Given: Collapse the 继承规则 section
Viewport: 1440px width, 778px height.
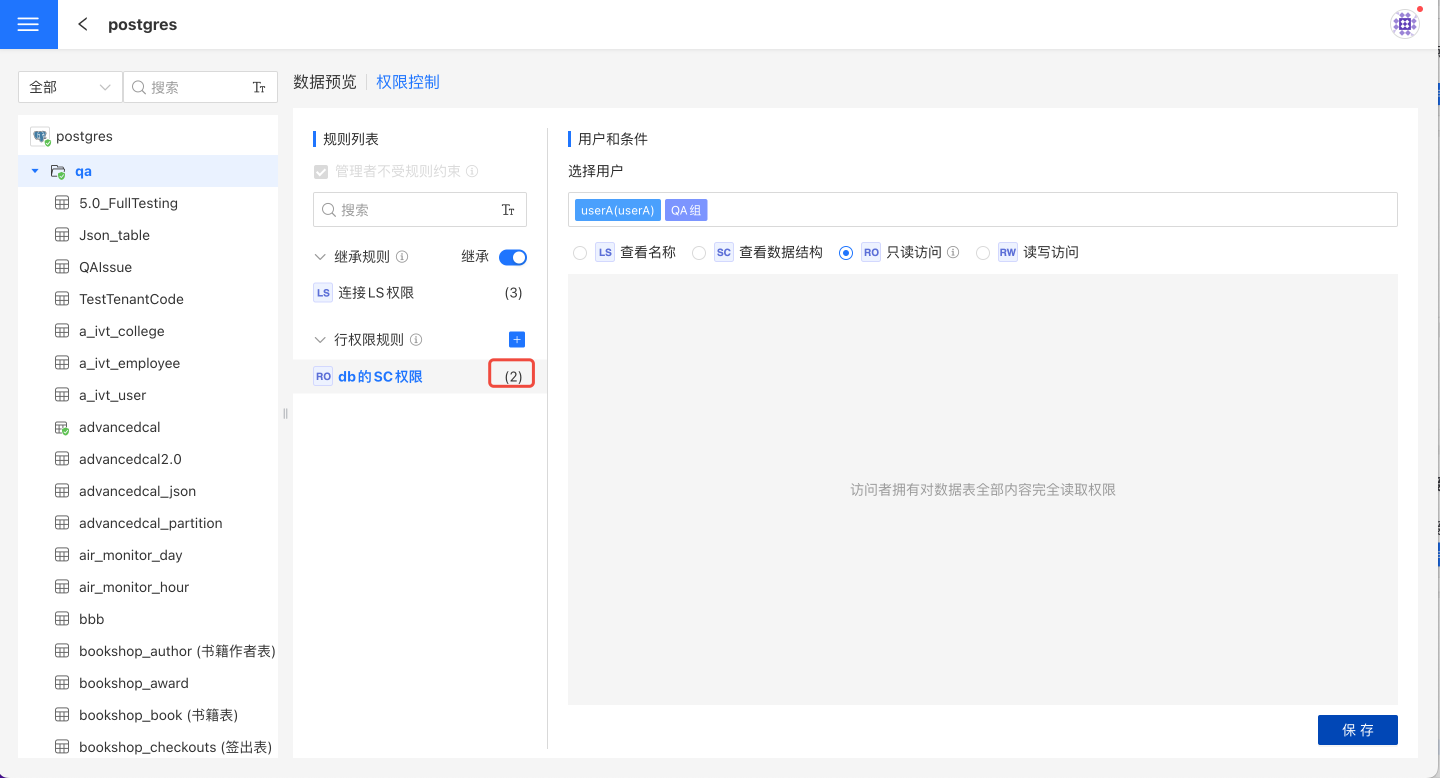Looking at the screenshot, I should 320,257.
